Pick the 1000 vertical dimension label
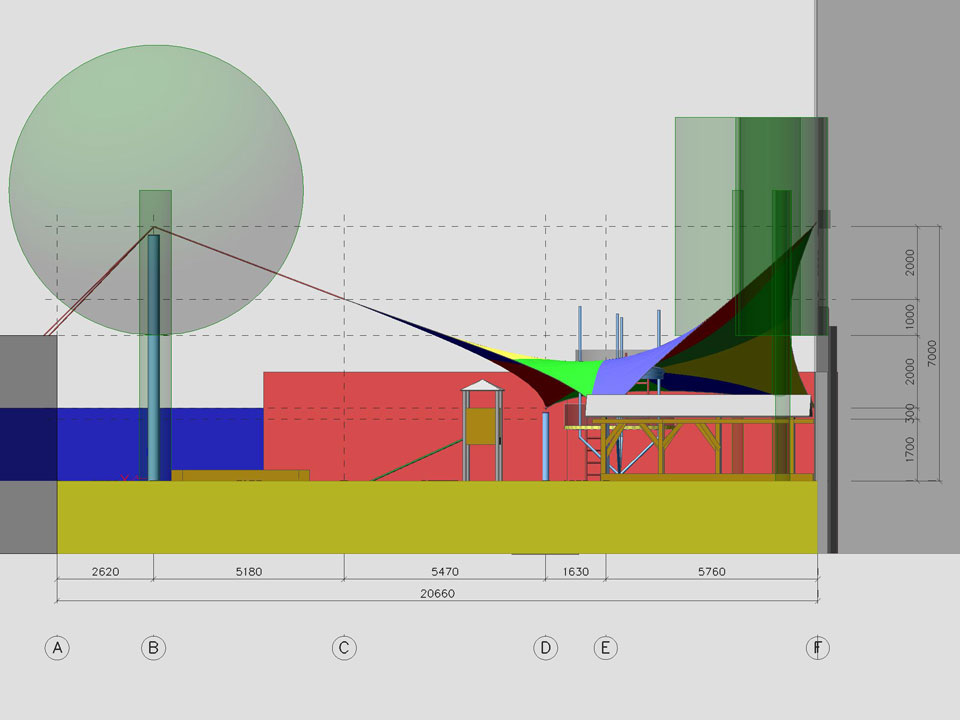 point(909,317)
